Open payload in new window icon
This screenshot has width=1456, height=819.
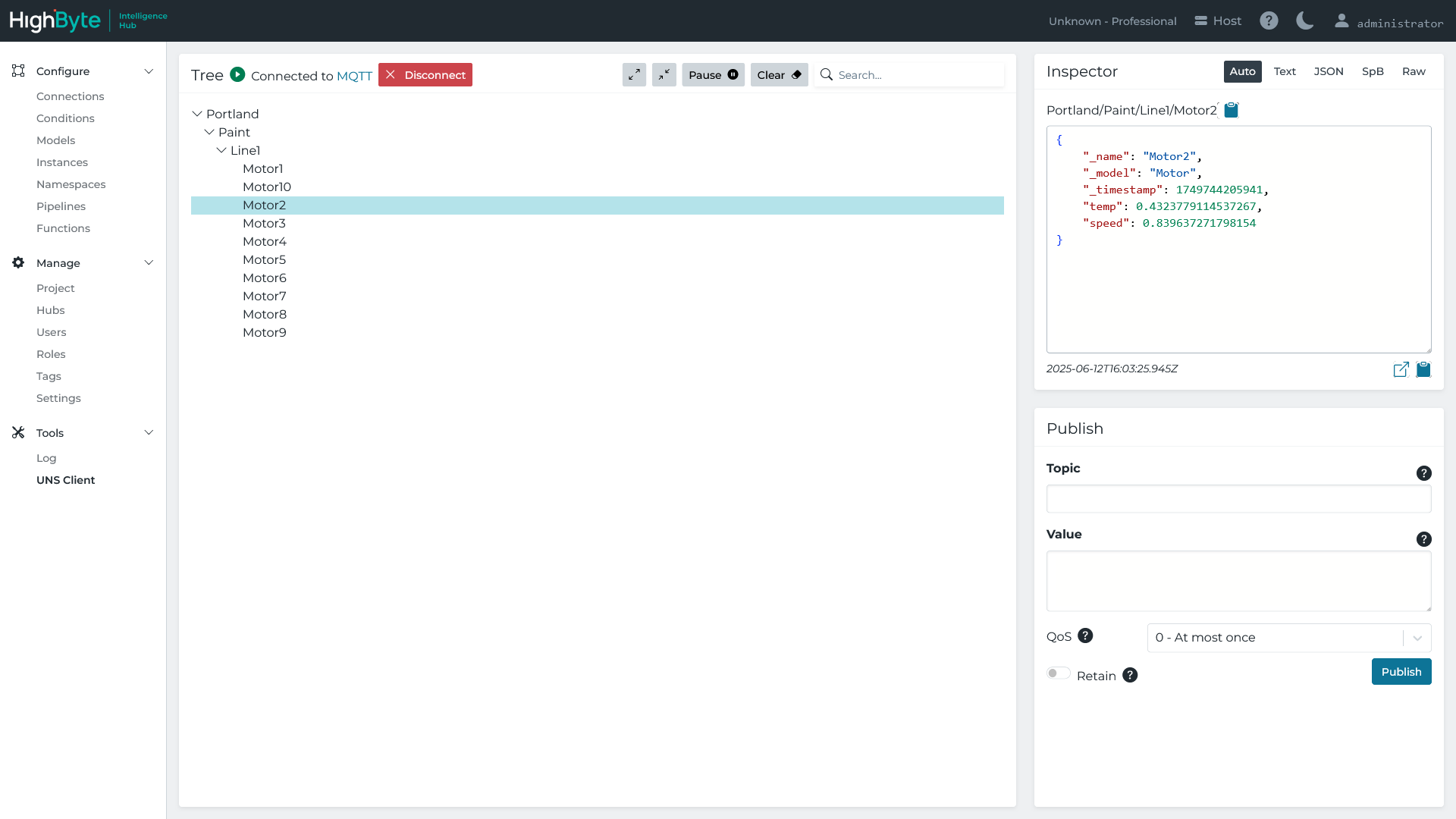(1401, 369)
